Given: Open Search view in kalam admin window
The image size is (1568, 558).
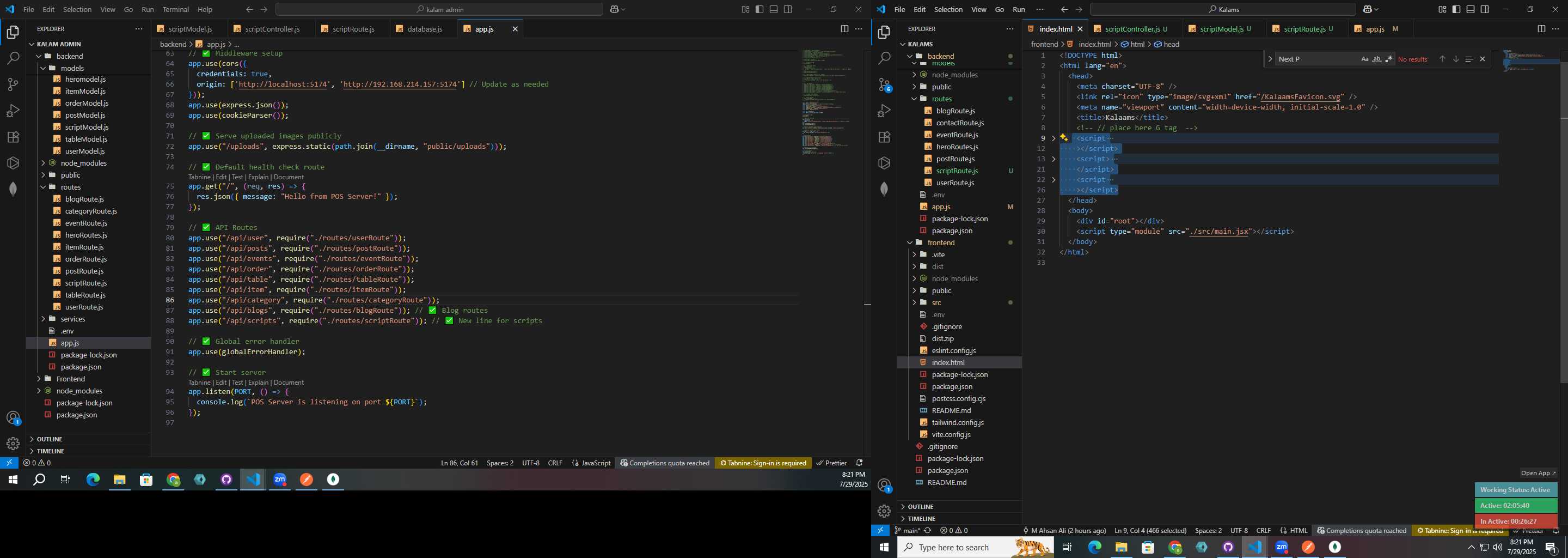Looking at the screenshot, I should 13,58.
